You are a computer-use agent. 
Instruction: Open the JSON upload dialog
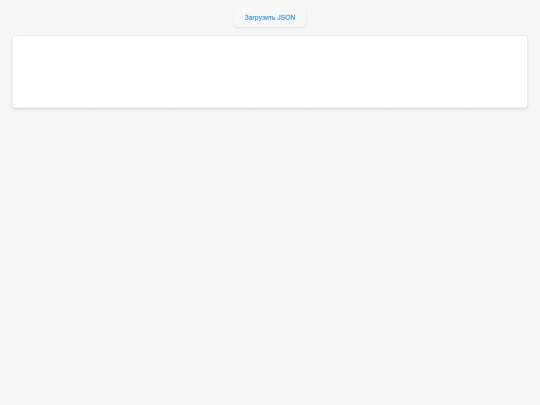pyautogui.click(x=270, y=18)
